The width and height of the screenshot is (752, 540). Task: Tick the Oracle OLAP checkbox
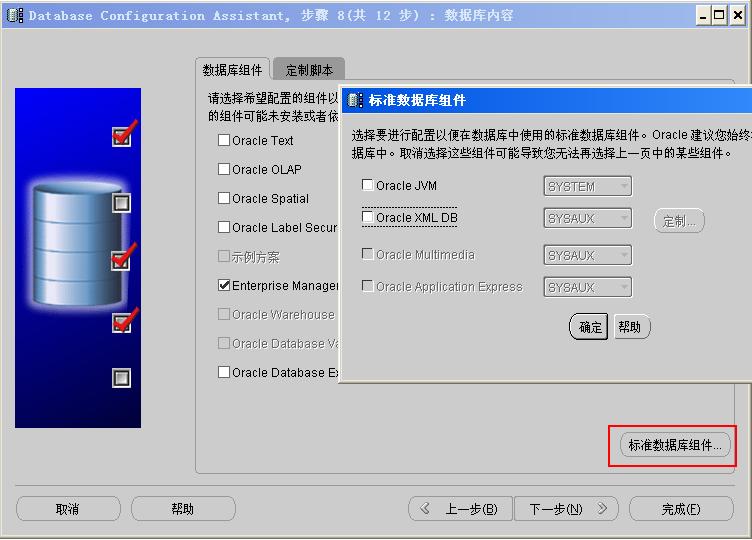(224, 169)
